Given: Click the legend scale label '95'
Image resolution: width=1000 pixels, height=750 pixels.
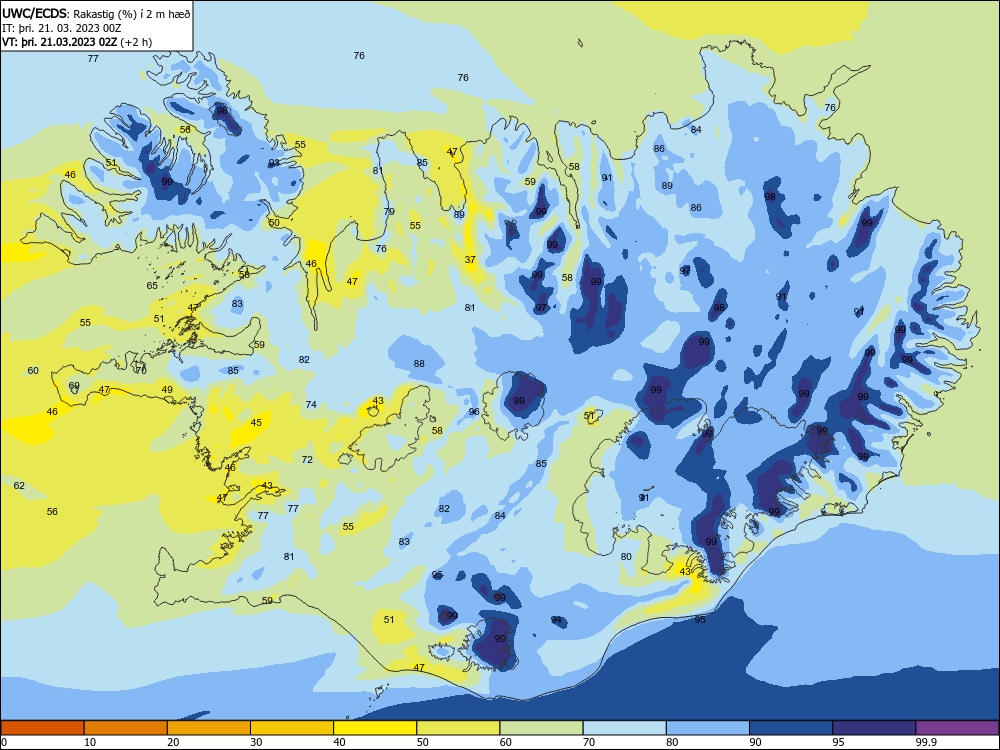Looking at the screenshot, I should tap(838, 742).
